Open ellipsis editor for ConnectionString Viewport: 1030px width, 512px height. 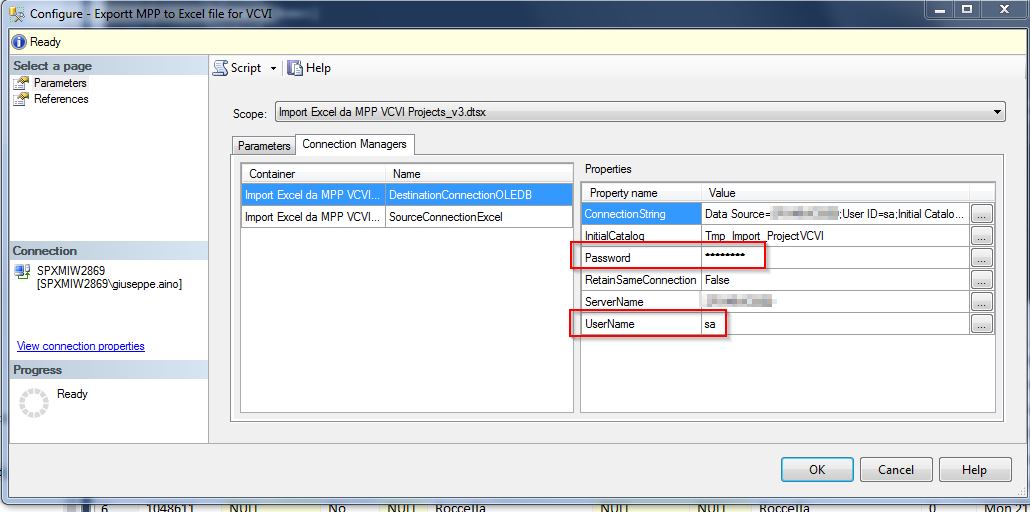[x=981, y=214]
